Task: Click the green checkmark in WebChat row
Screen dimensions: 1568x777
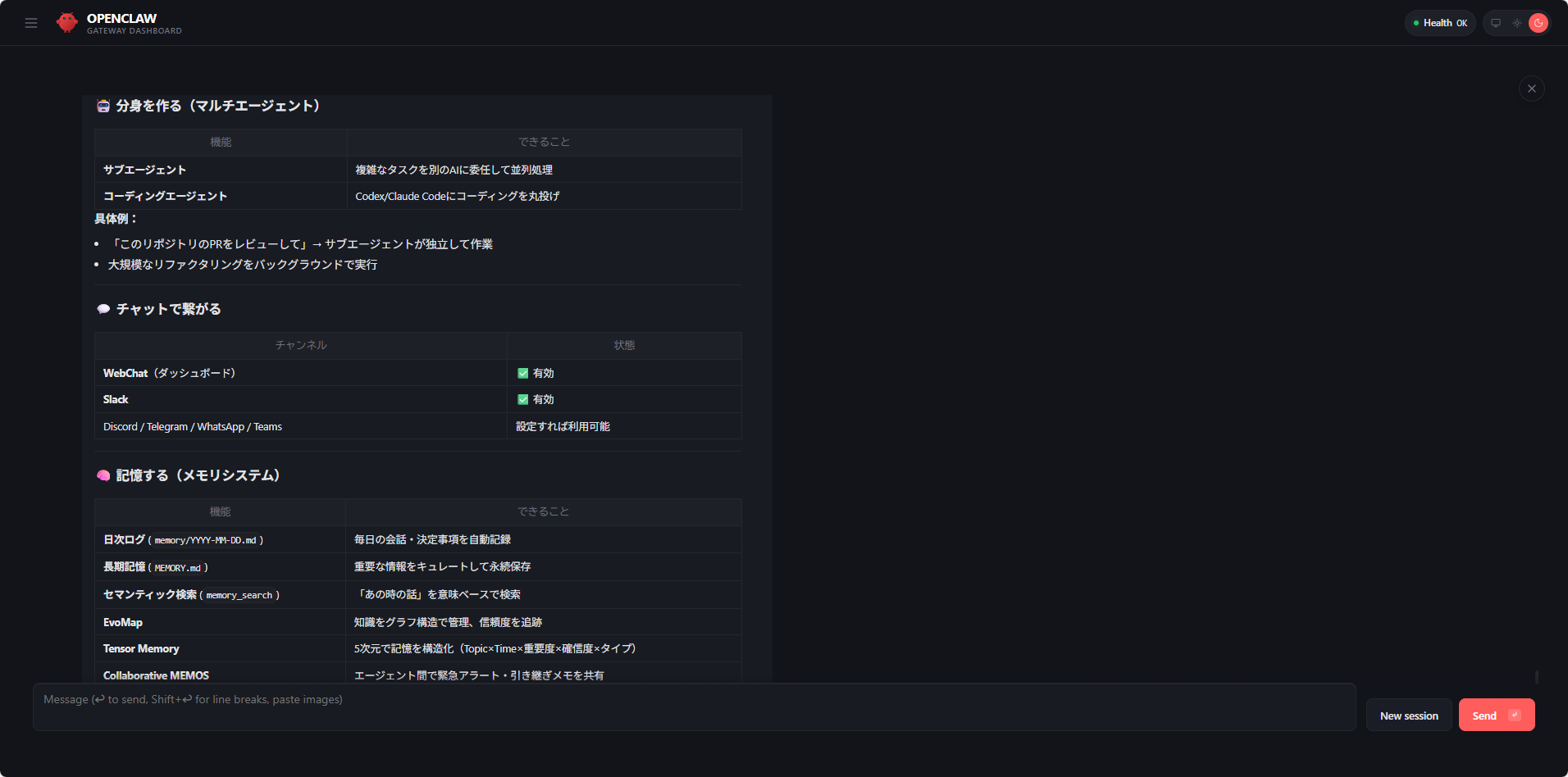Action: pyautogui.click(x=522, y=373)
